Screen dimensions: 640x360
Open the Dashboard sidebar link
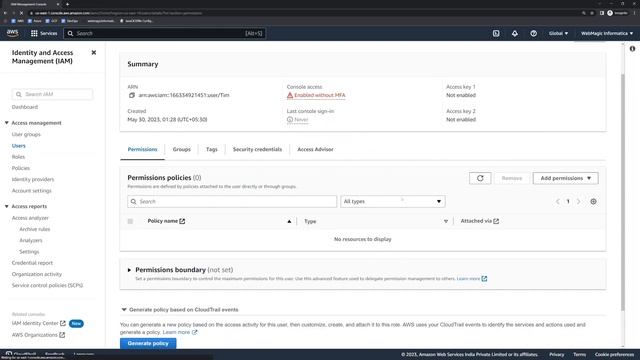click(25, 107)
